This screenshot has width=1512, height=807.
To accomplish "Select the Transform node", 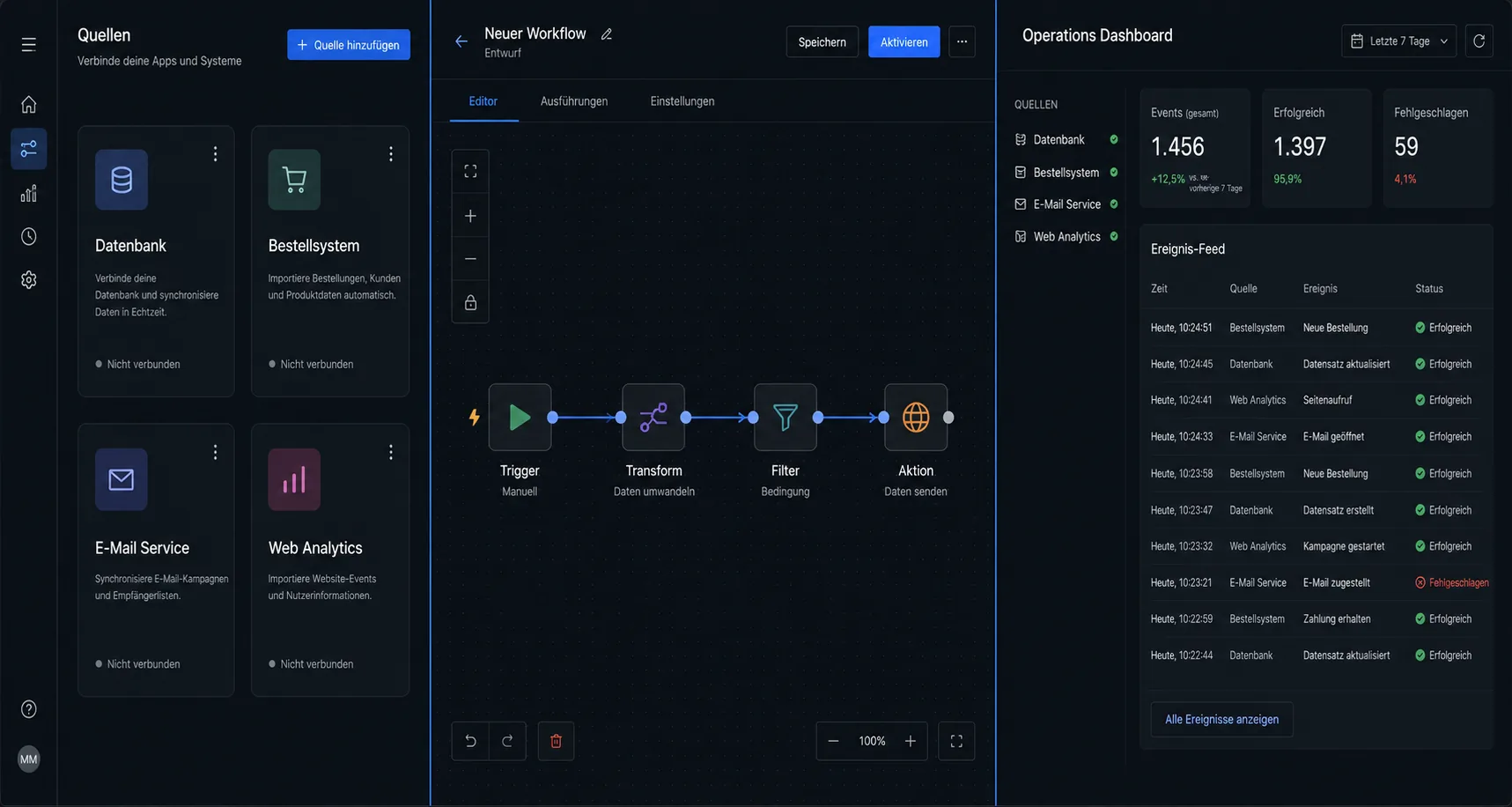I will point(653,418).
